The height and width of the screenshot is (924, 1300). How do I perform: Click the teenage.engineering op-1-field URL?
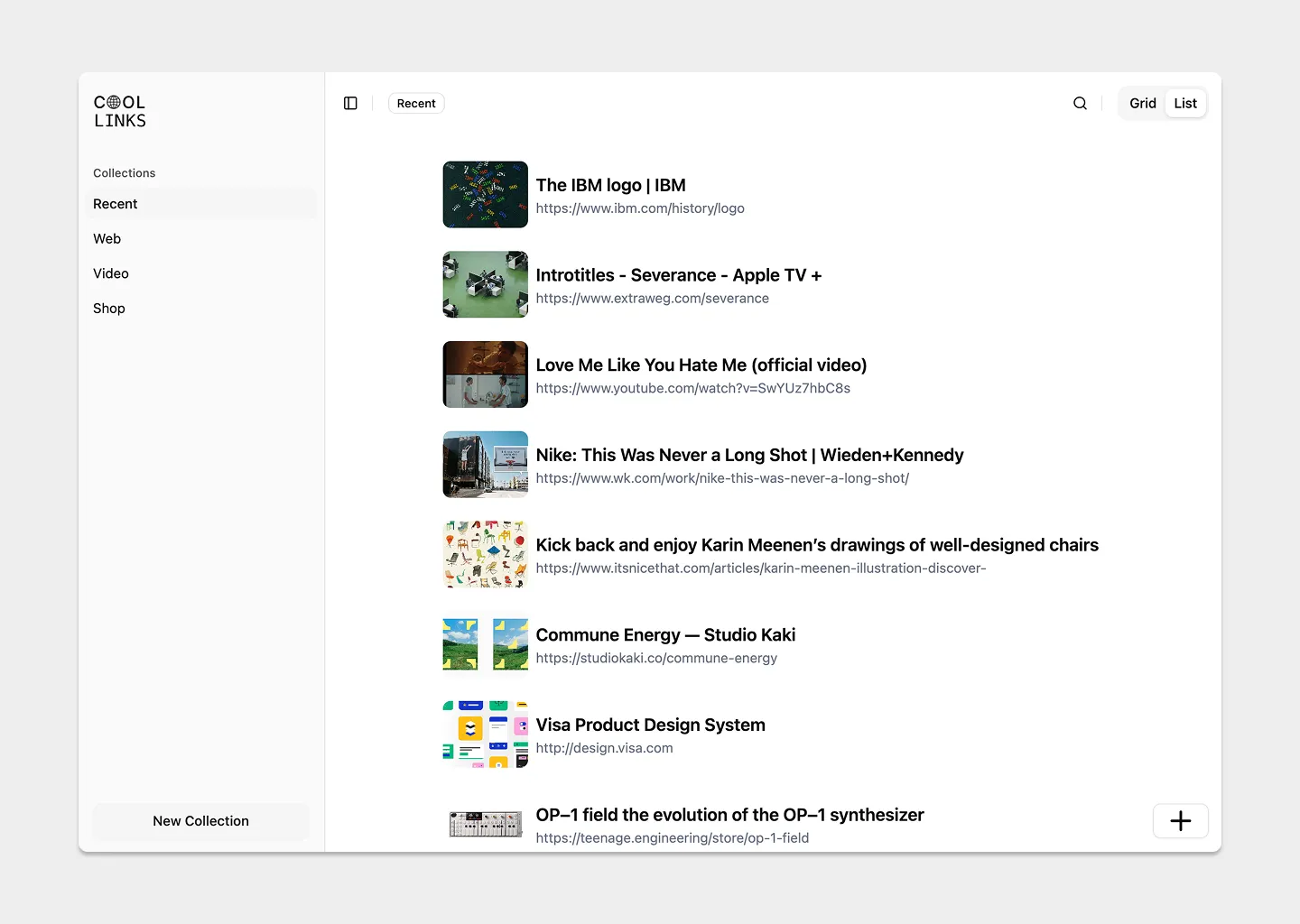[x=672, y=838]
